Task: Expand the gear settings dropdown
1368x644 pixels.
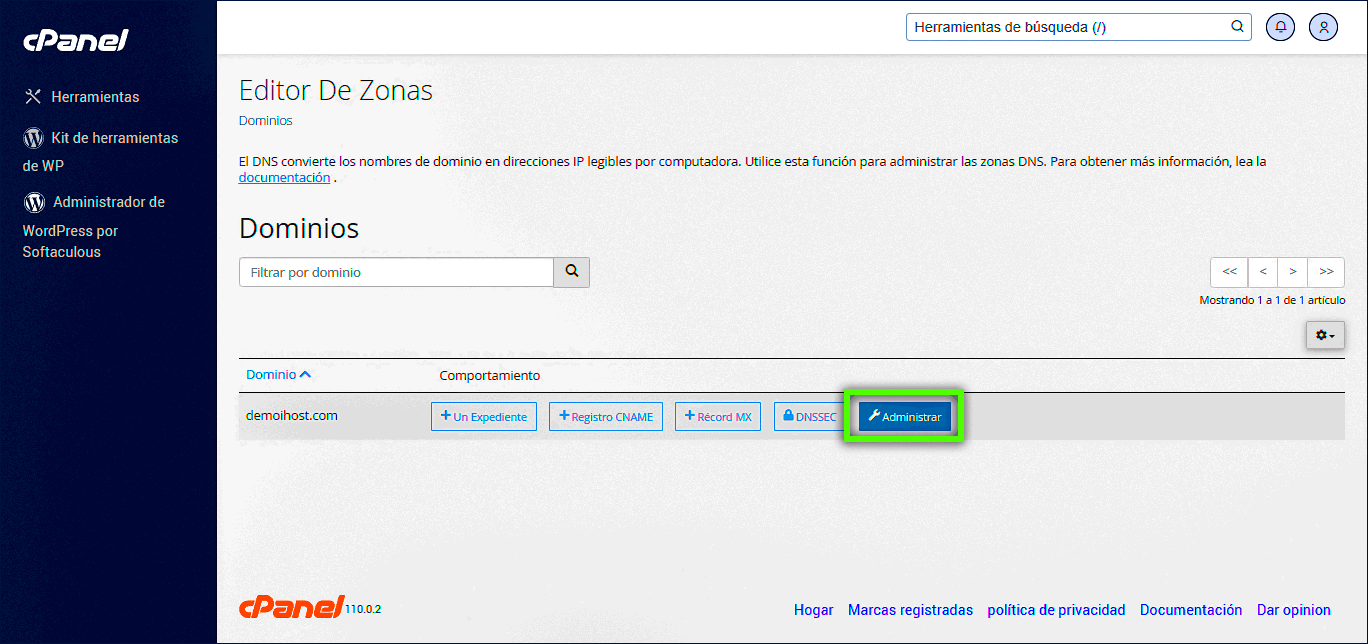Action: (x=1325, y=336)
